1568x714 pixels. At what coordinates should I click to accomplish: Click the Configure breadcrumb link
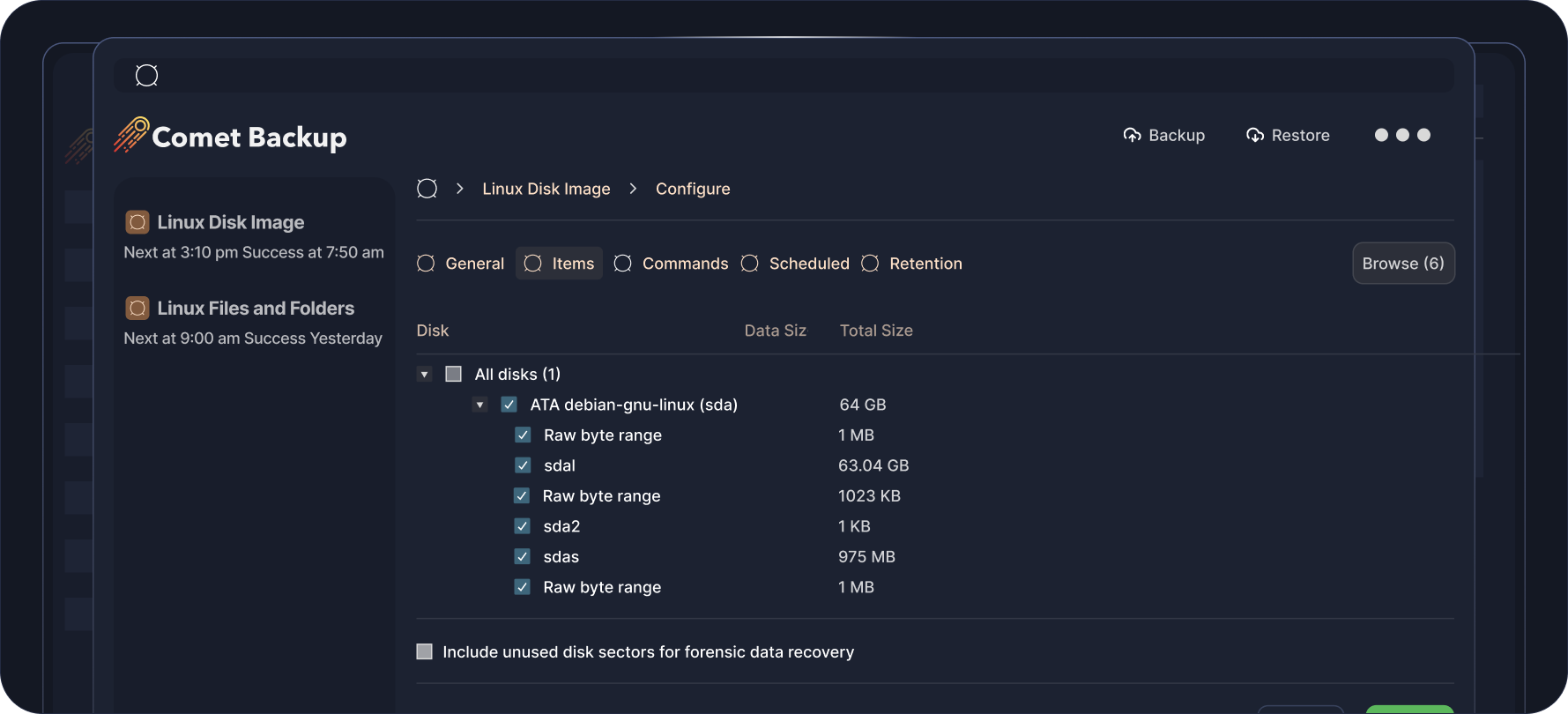click(693, 189)
